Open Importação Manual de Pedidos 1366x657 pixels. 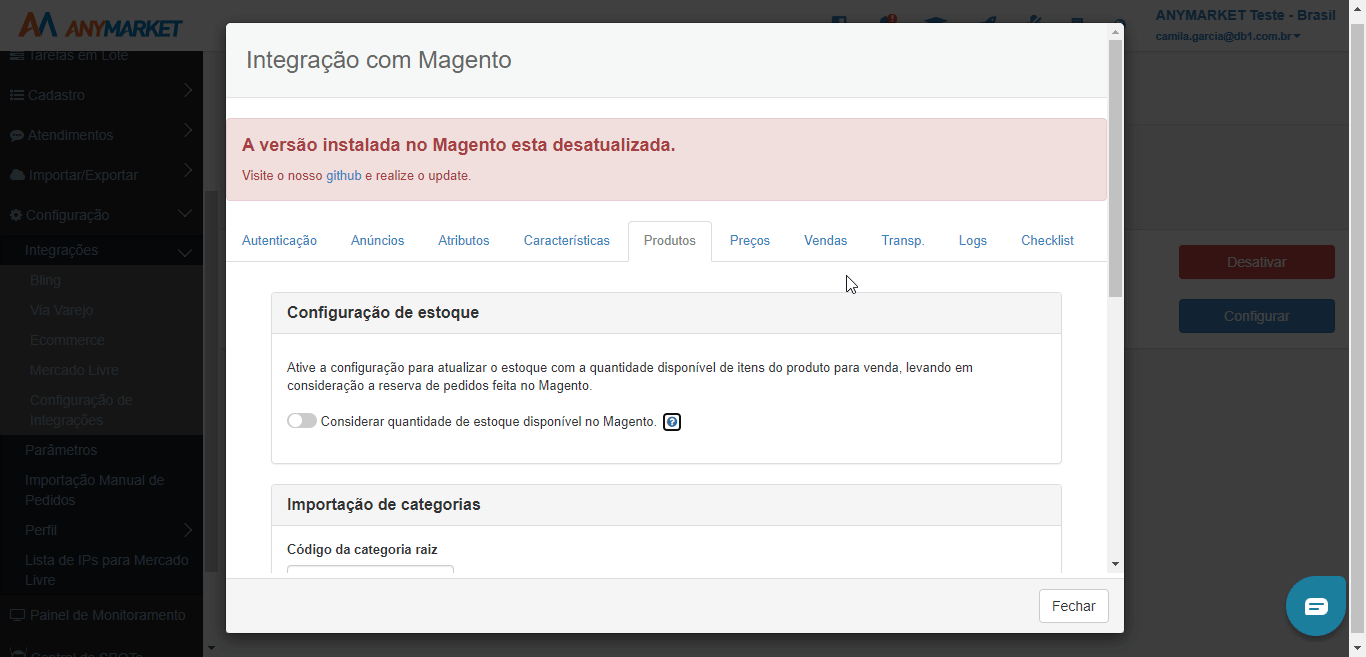click(95, 490)
